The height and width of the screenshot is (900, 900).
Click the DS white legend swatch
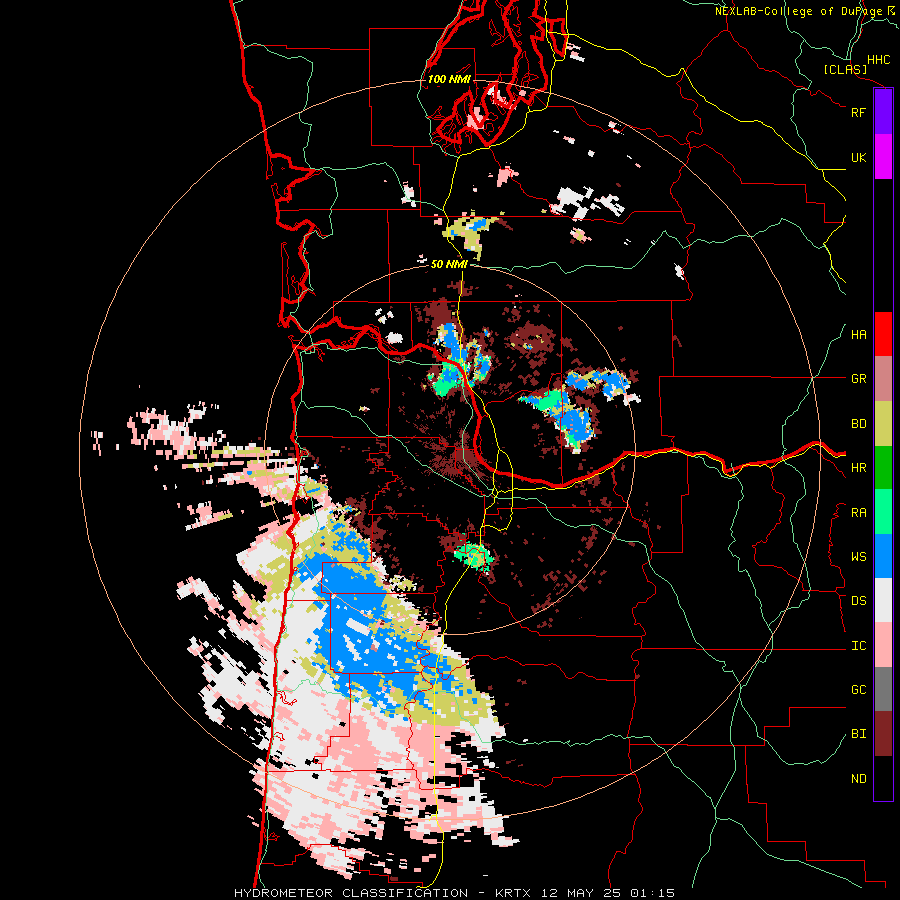pos(883,601)
